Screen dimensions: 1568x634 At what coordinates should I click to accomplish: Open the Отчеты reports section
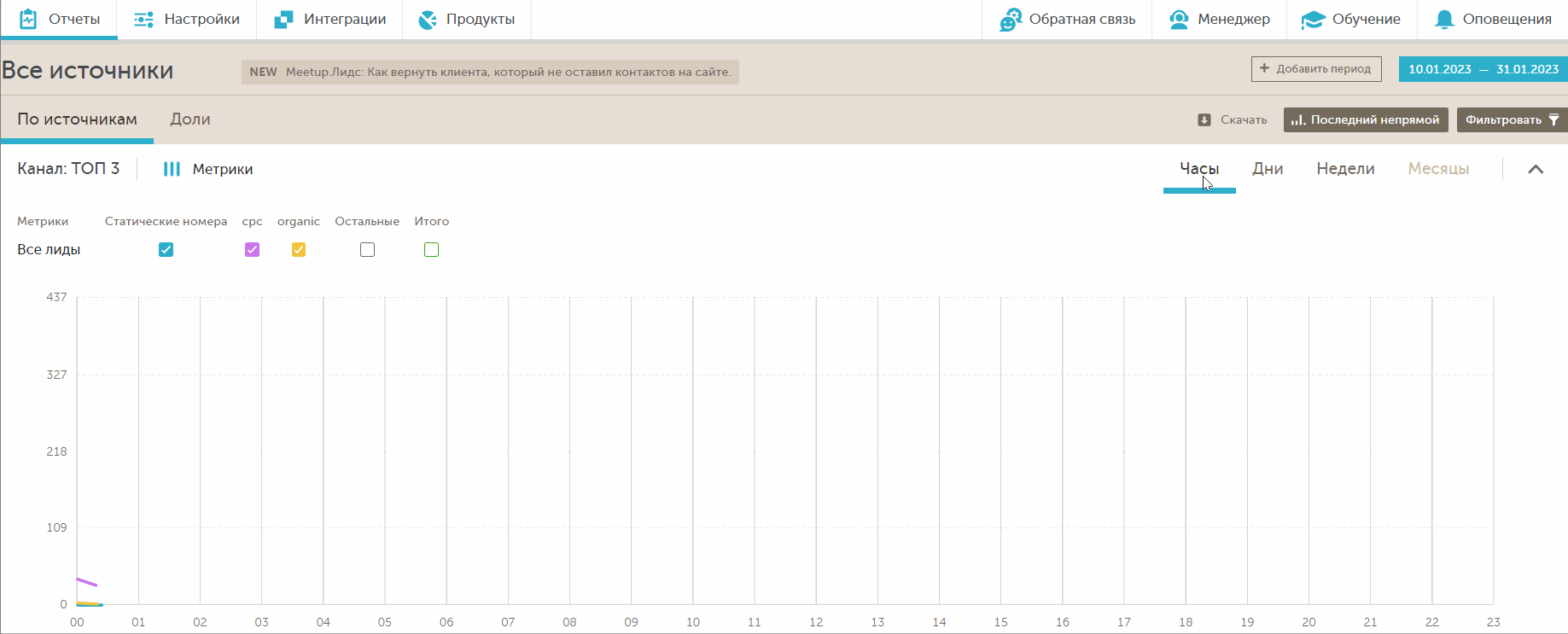point(59,19)
